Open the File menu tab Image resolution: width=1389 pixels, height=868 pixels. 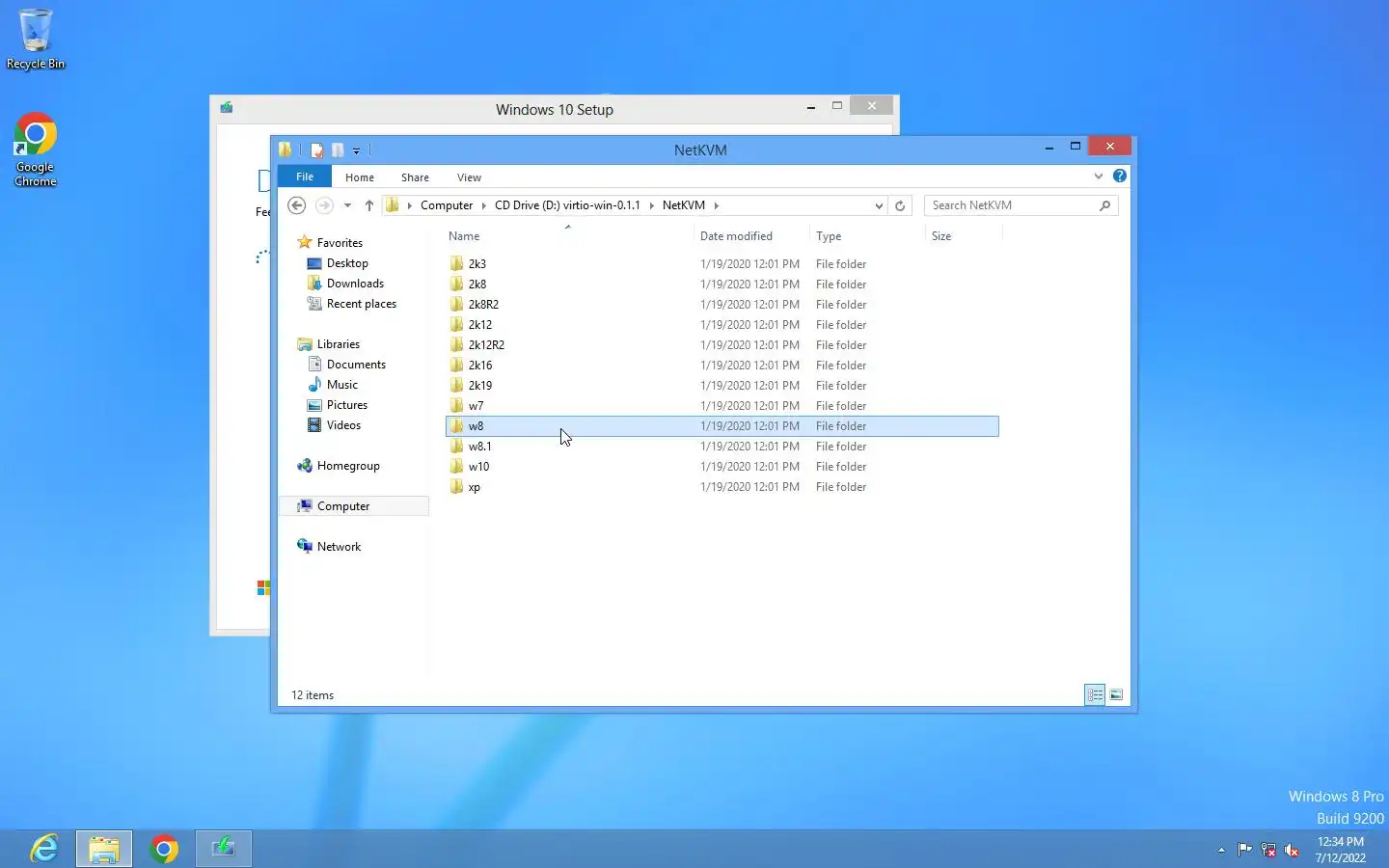click(305, 176)
